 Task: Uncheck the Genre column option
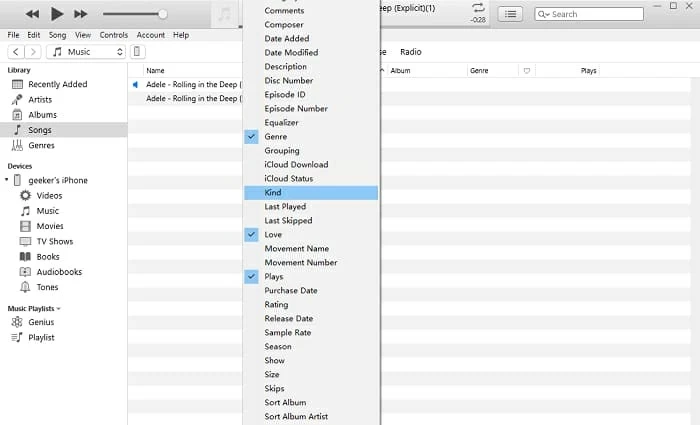click(275, 136)
